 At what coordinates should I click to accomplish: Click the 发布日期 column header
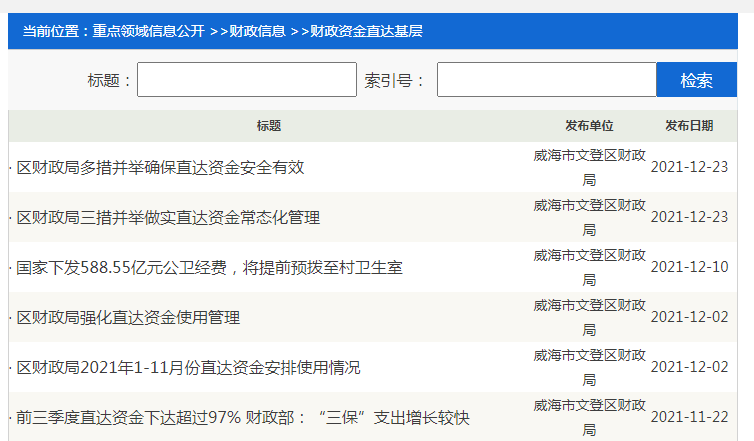pos(689,126)
